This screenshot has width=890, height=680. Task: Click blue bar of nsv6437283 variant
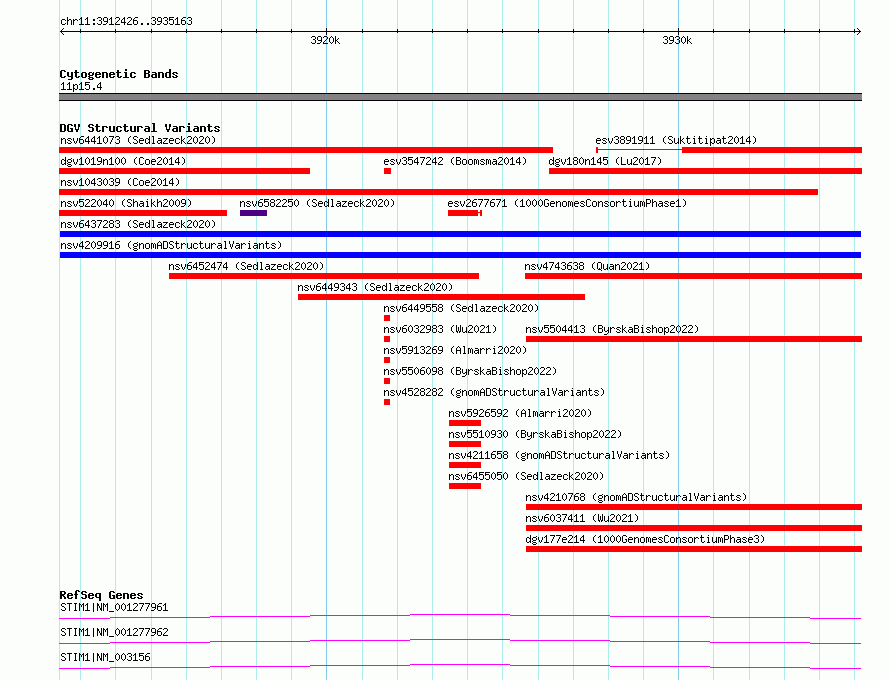pyautogui.click(x=460, y=234)
